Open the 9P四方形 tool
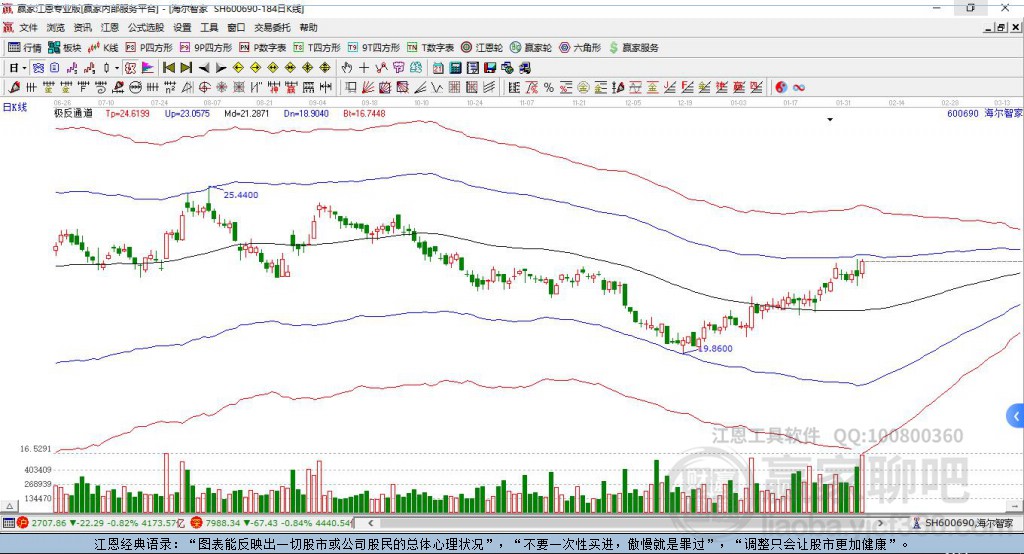 coord(206,48)
